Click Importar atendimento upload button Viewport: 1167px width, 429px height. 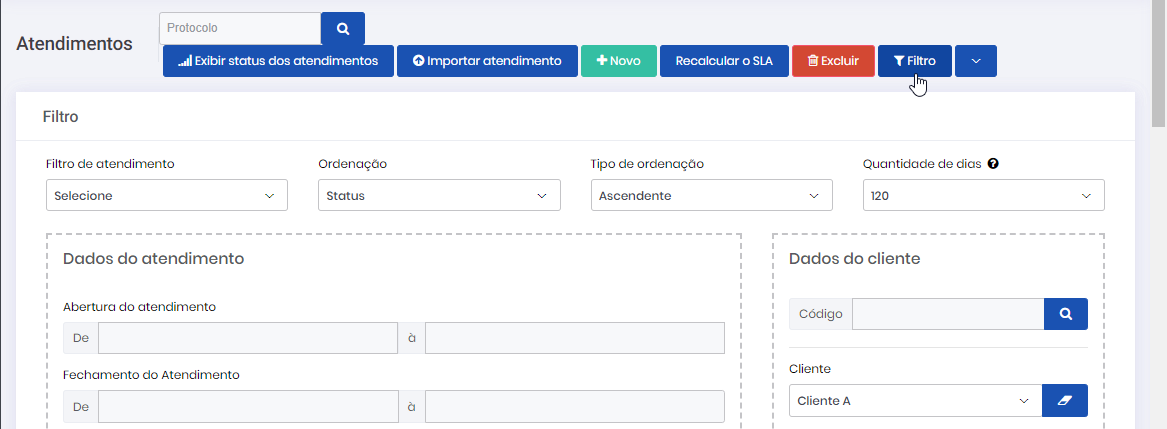tap(487, 61)
